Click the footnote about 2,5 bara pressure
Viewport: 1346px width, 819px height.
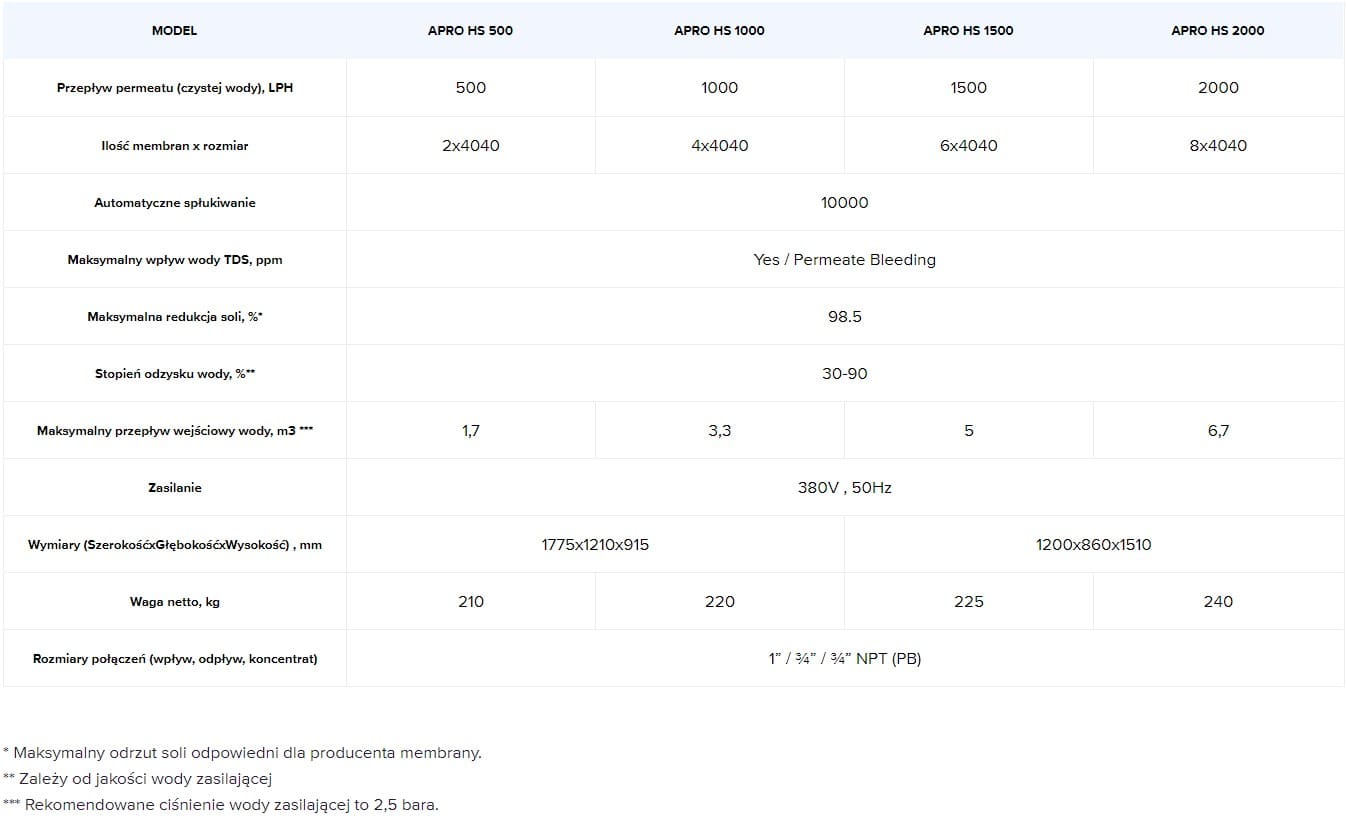point(220,804)
